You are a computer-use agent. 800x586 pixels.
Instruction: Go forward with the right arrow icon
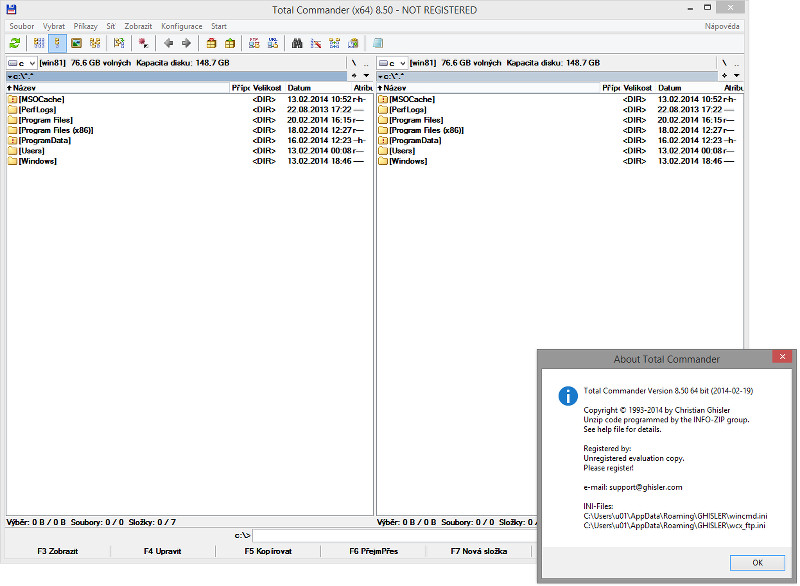coord(186,43)
